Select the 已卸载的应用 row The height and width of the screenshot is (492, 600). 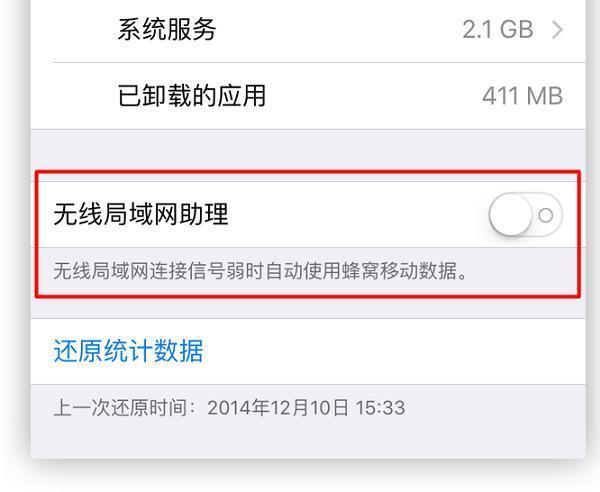[x=308, y=96]
